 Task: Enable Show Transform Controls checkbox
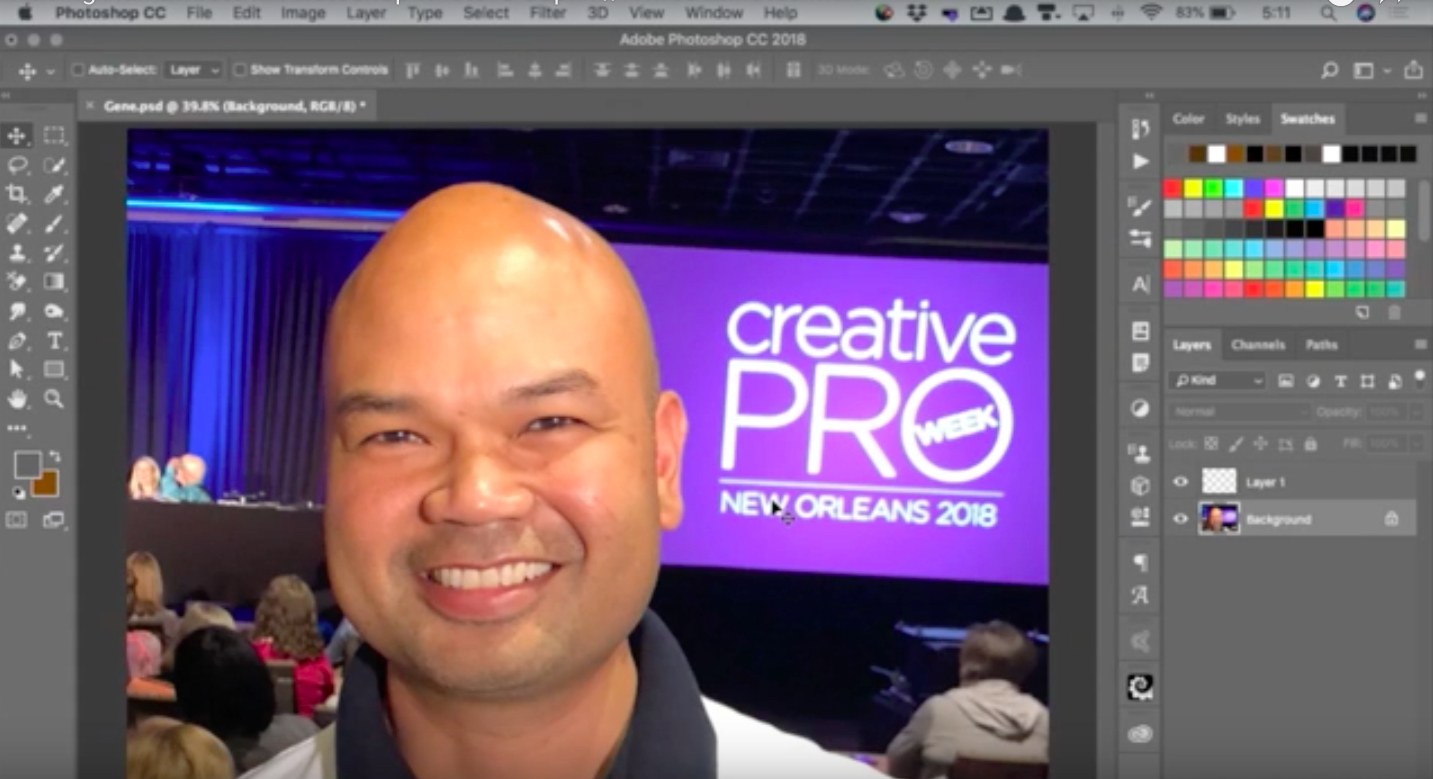point(240,70)
